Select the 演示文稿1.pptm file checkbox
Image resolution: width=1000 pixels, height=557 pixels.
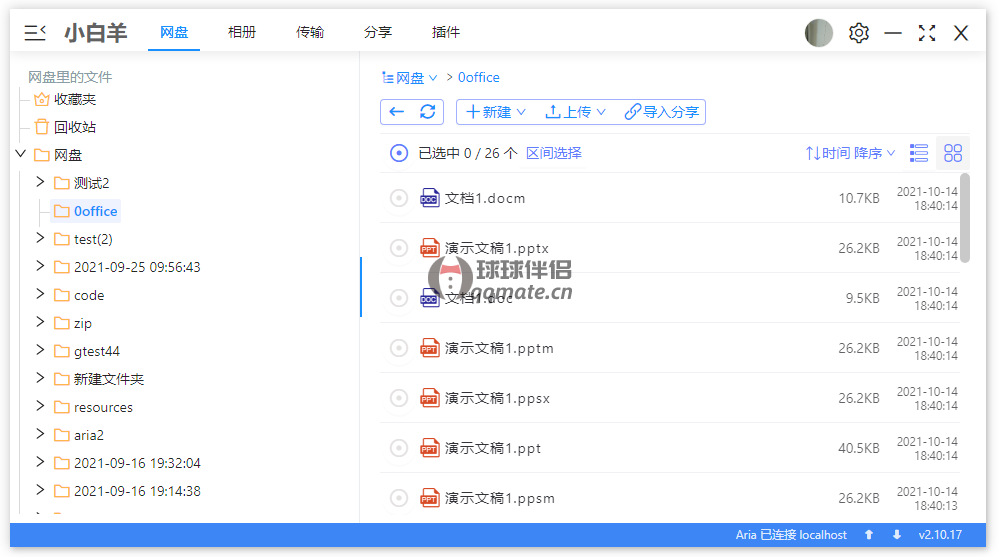[399, 348]
